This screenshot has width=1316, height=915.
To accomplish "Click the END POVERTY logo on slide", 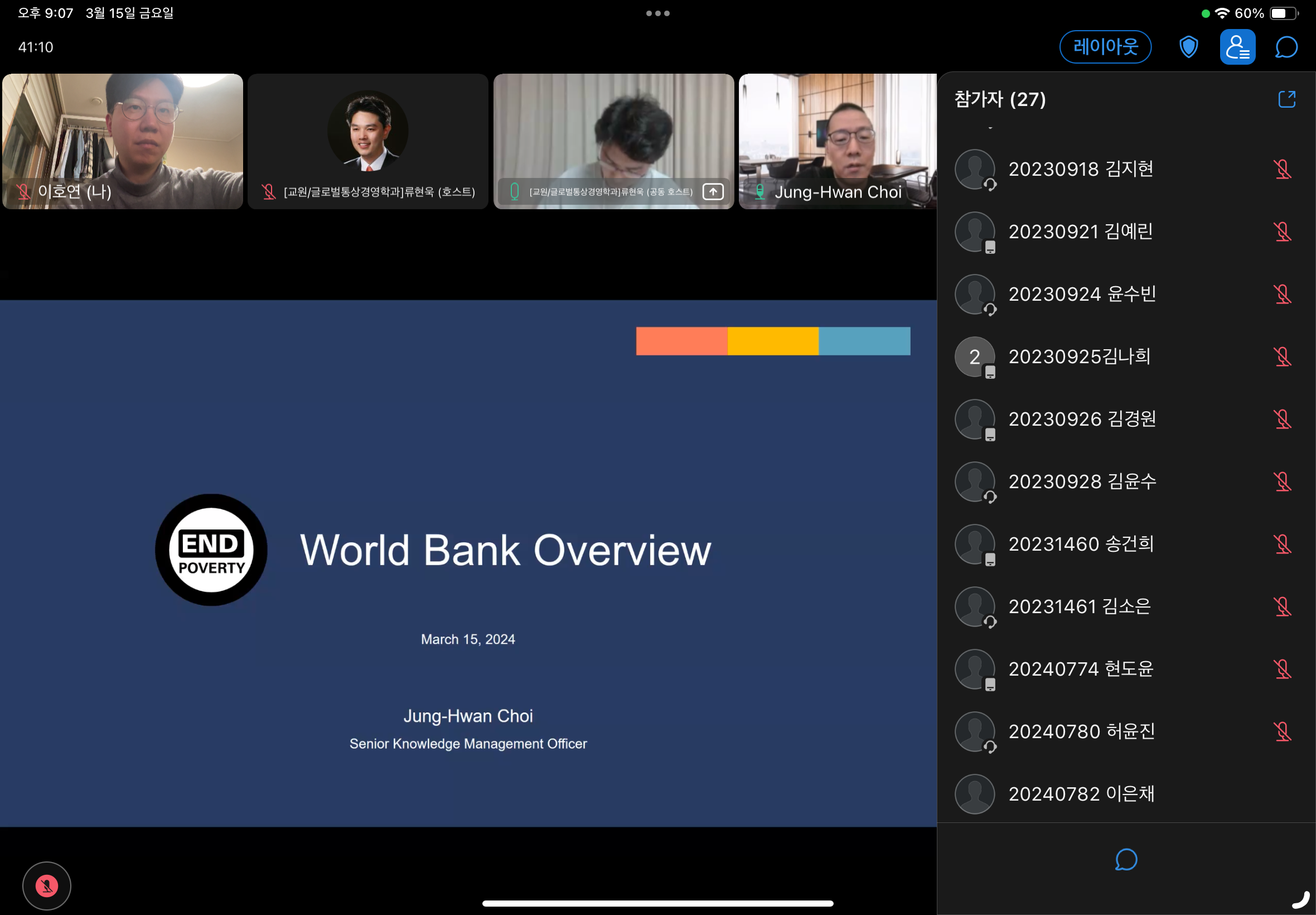I will click(211, 550).
